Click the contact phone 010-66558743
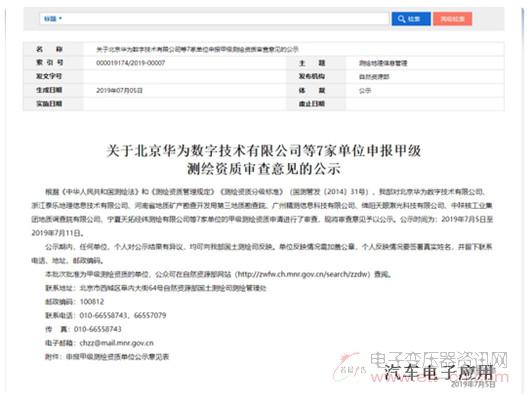 click(103, 315)
